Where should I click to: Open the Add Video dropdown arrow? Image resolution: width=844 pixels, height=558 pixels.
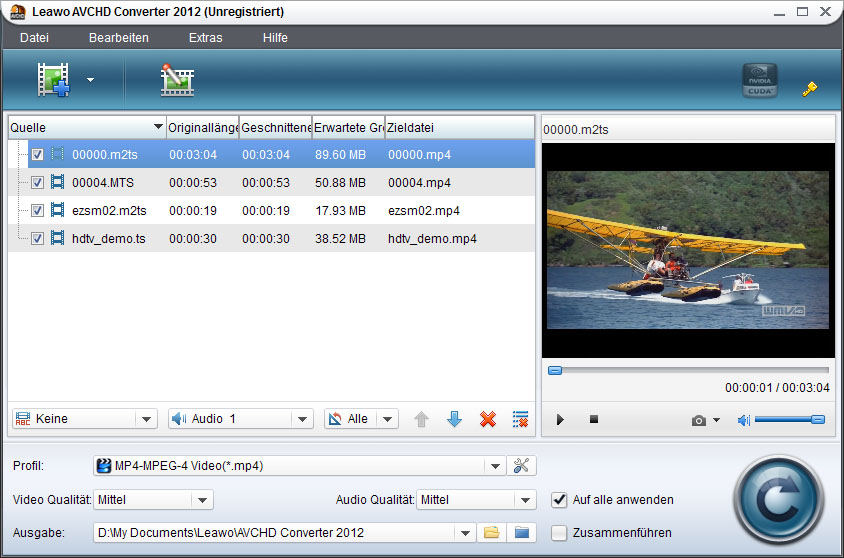click(90, 80)
